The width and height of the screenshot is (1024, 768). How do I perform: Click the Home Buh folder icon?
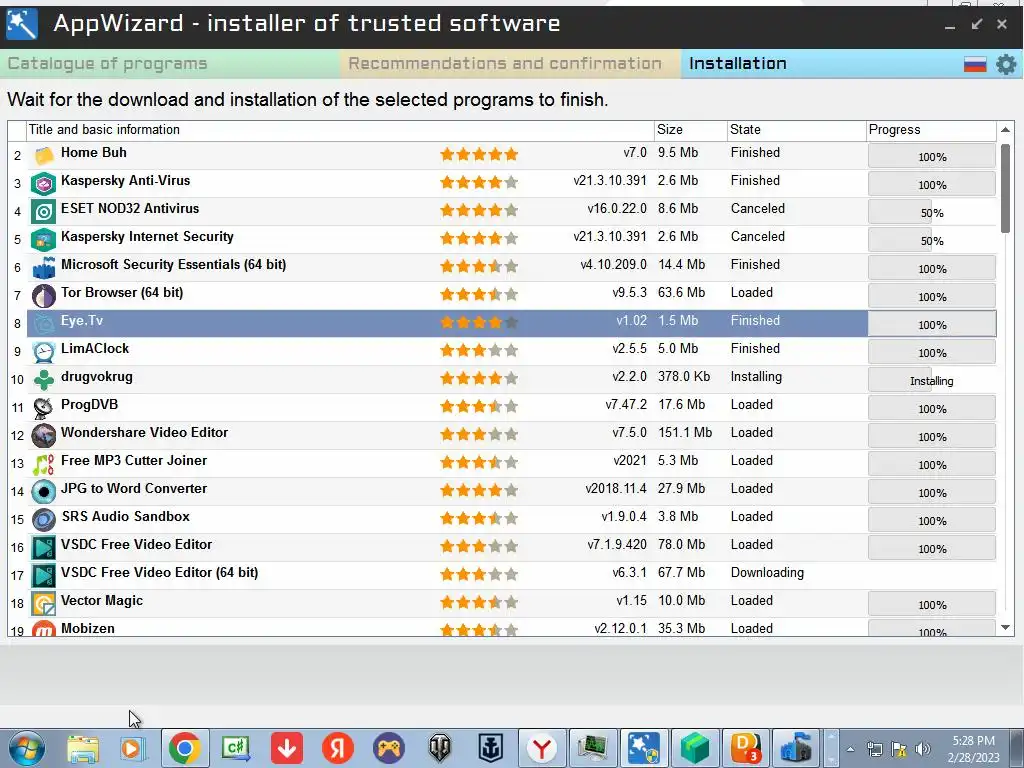click(x=44, y=155)
